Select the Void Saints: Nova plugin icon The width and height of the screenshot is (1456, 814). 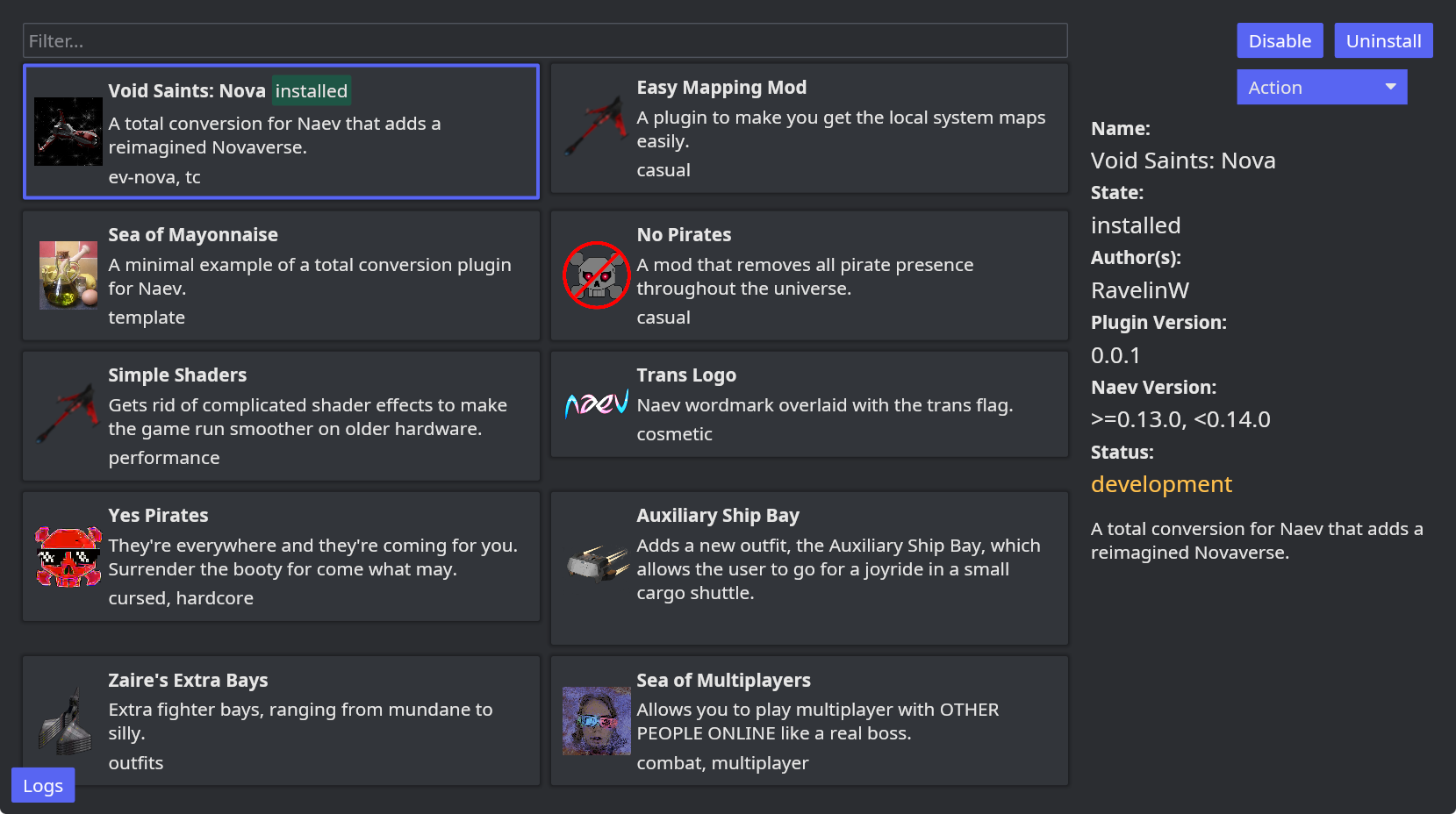click(68, 132)
